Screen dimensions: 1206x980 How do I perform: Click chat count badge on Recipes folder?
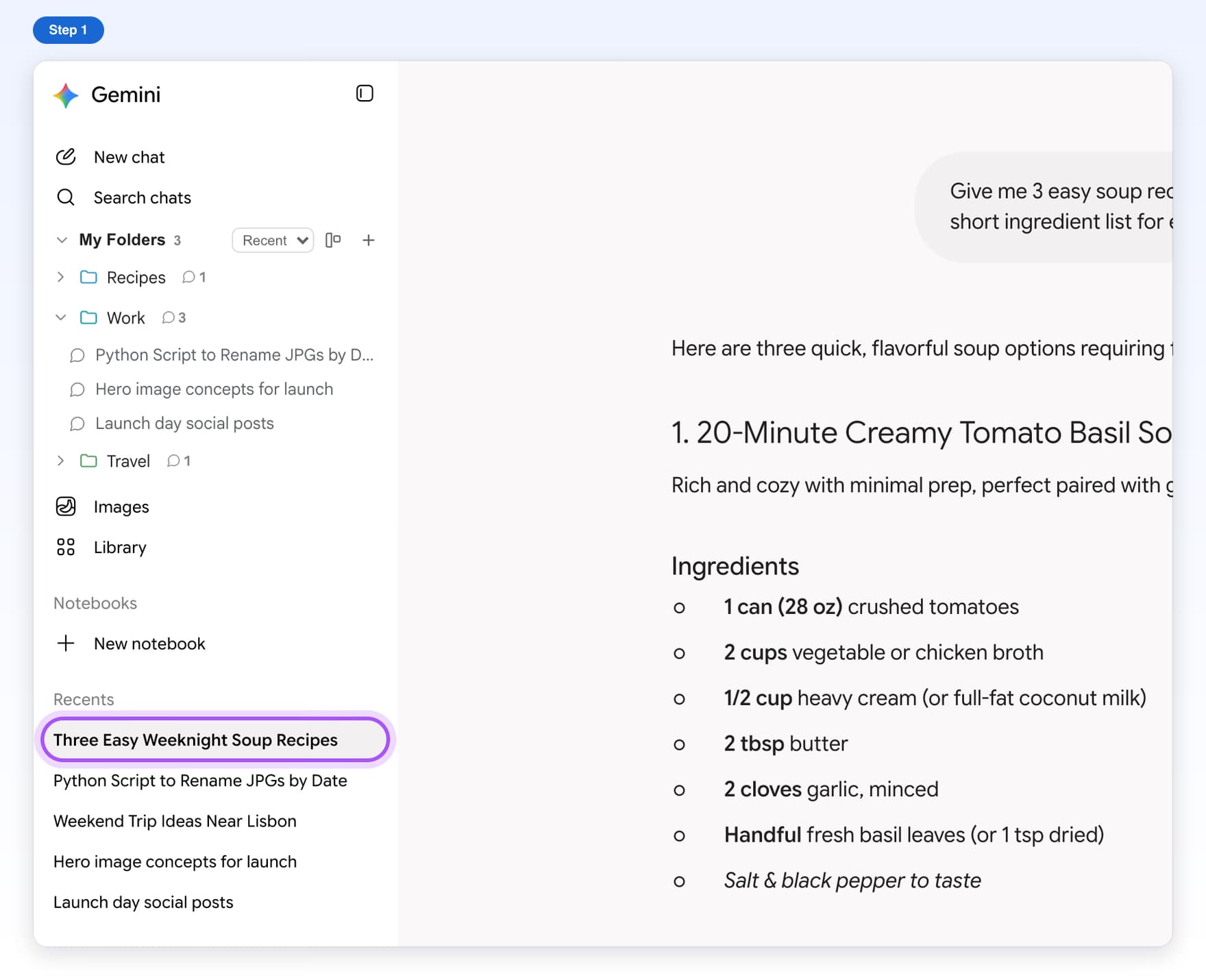(194, 277)
